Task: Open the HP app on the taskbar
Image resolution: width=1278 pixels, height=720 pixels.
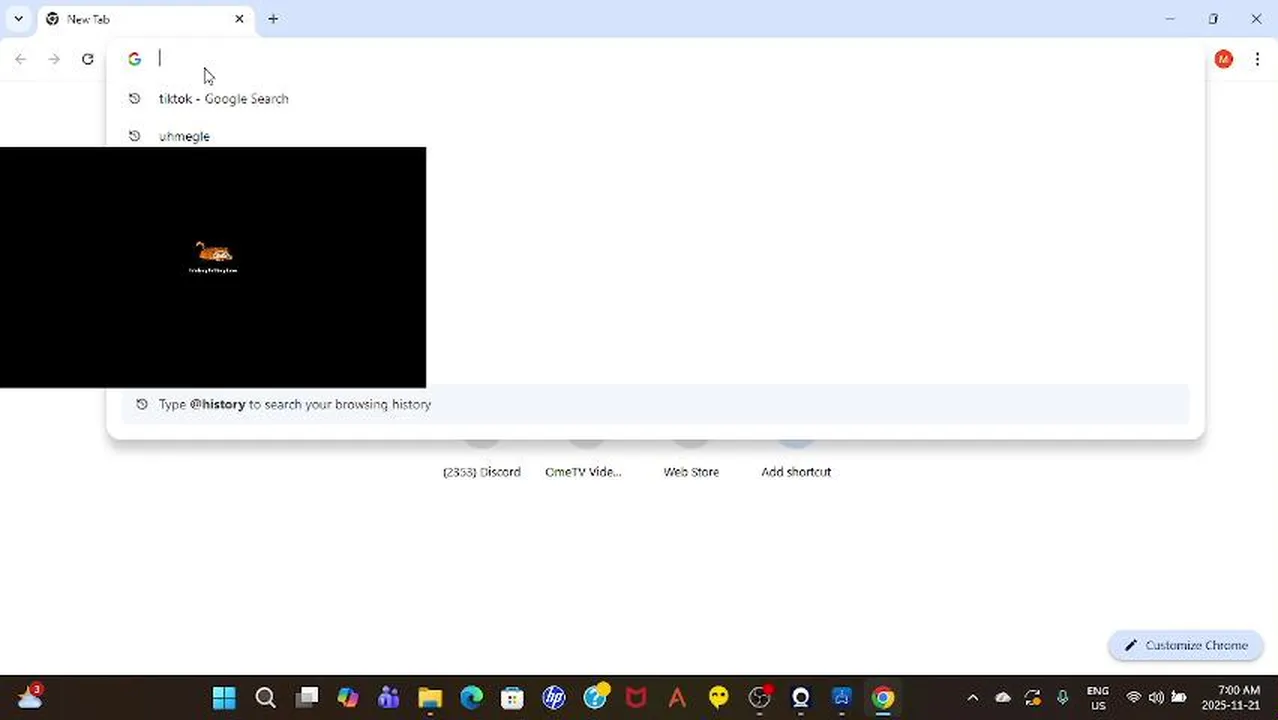Action: 553,697
